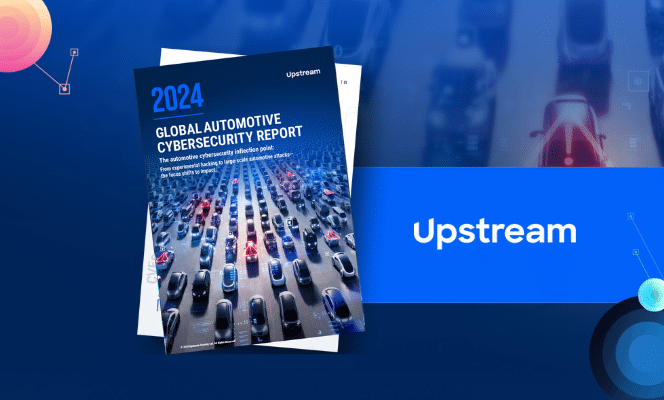This screenshot has width=664, height=400.
Task: Click the "2024" year text on the cover
Action: point(177,97)
